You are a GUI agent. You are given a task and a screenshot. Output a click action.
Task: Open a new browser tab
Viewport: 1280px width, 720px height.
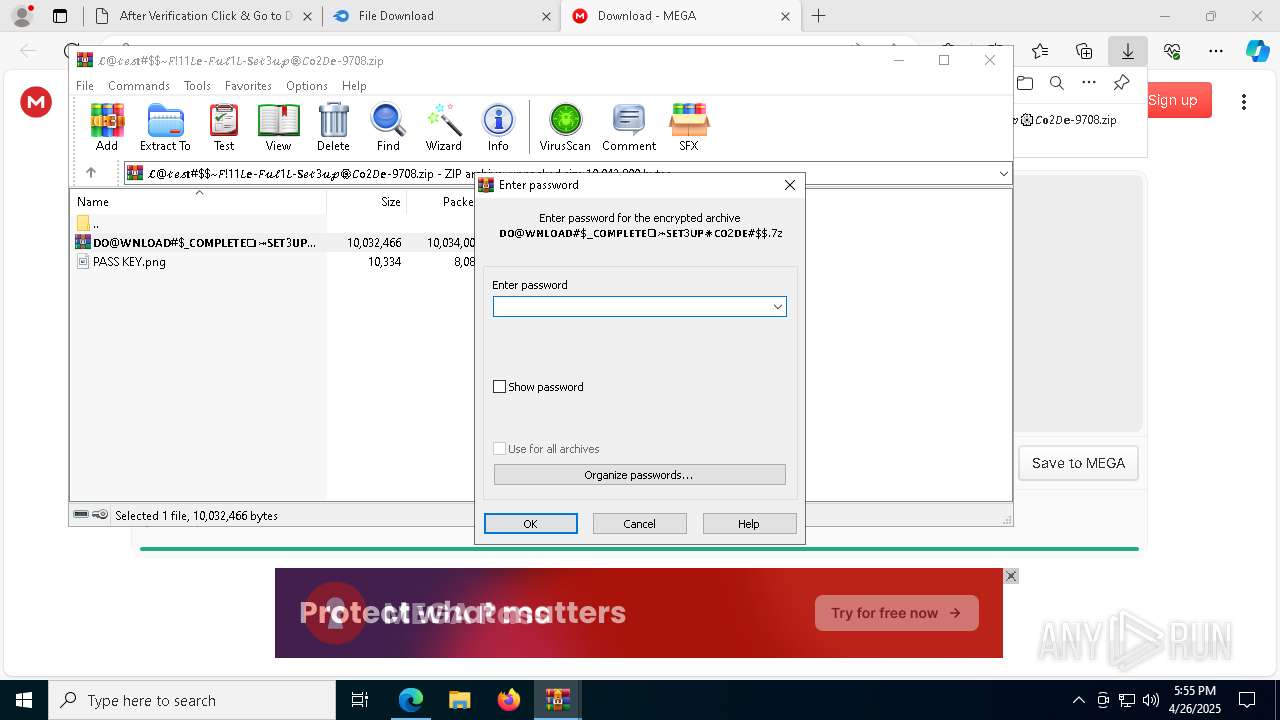click(818, 16)
